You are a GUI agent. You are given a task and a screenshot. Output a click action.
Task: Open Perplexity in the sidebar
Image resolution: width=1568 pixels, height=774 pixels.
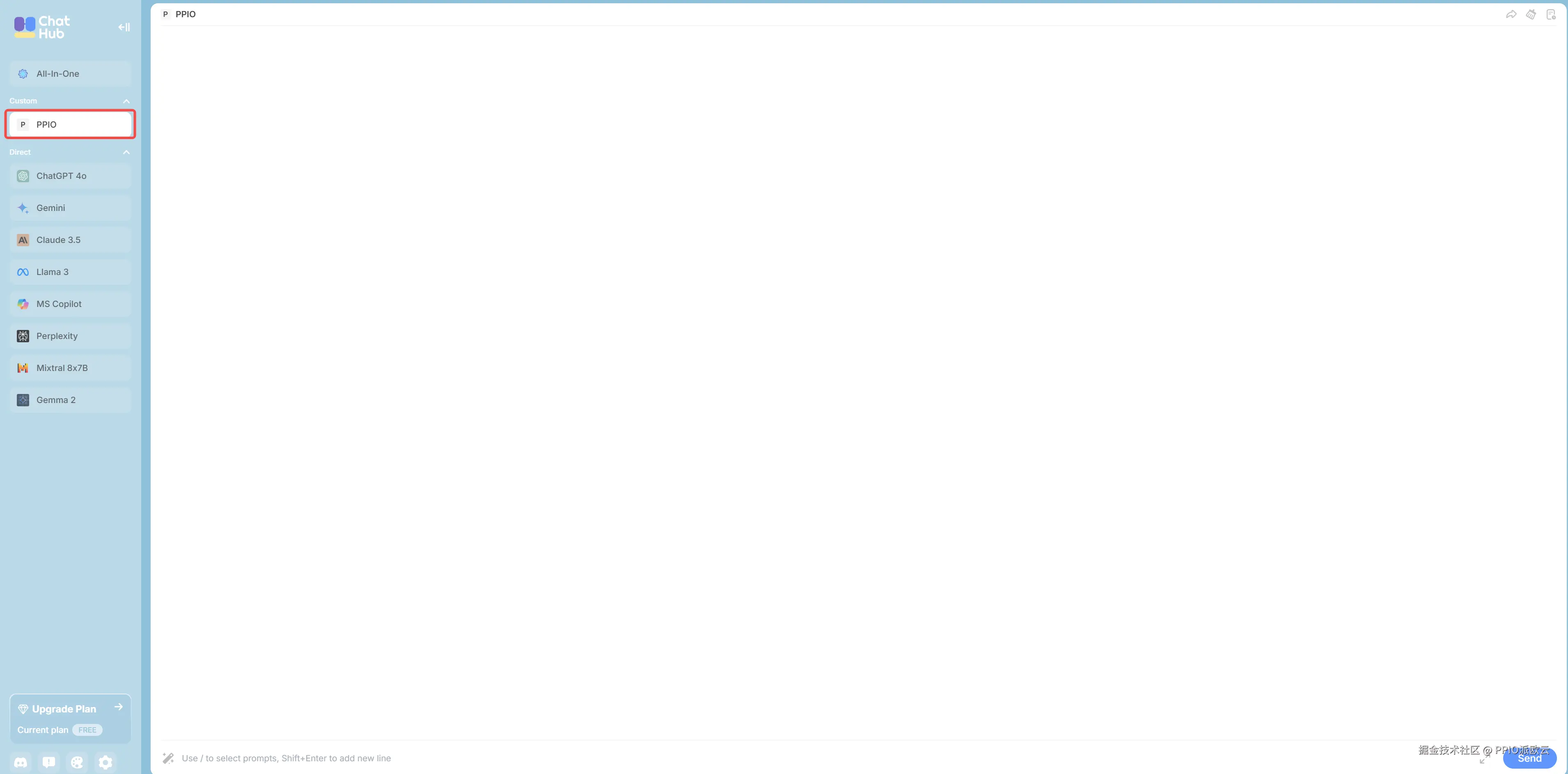71,336
